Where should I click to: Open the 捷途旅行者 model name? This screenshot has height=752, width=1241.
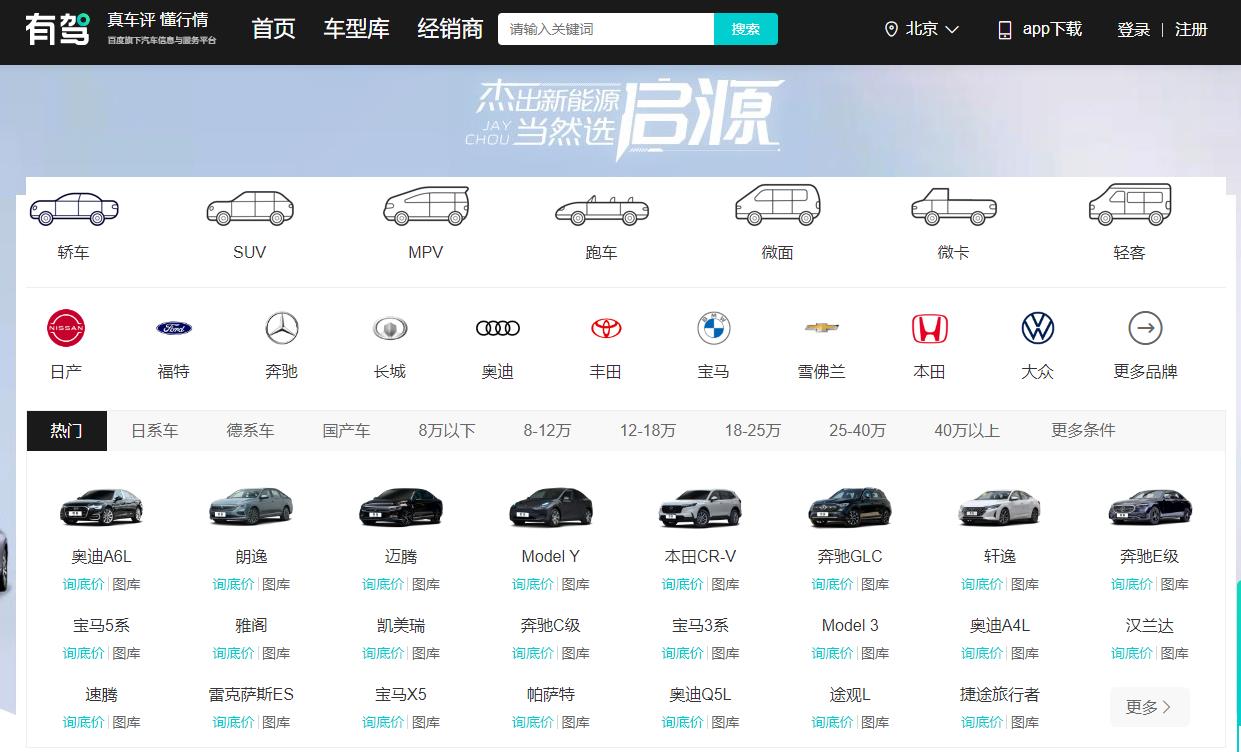(1000, 695)
